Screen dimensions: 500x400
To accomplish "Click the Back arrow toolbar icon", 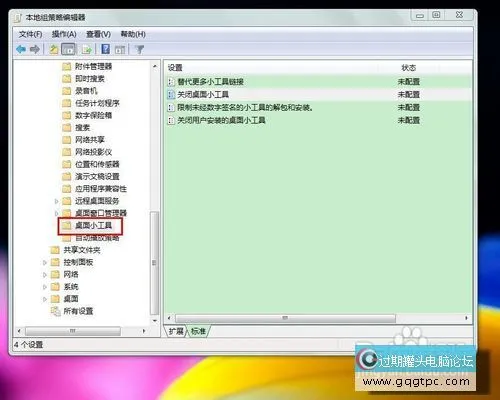I will tap(21, 50).
